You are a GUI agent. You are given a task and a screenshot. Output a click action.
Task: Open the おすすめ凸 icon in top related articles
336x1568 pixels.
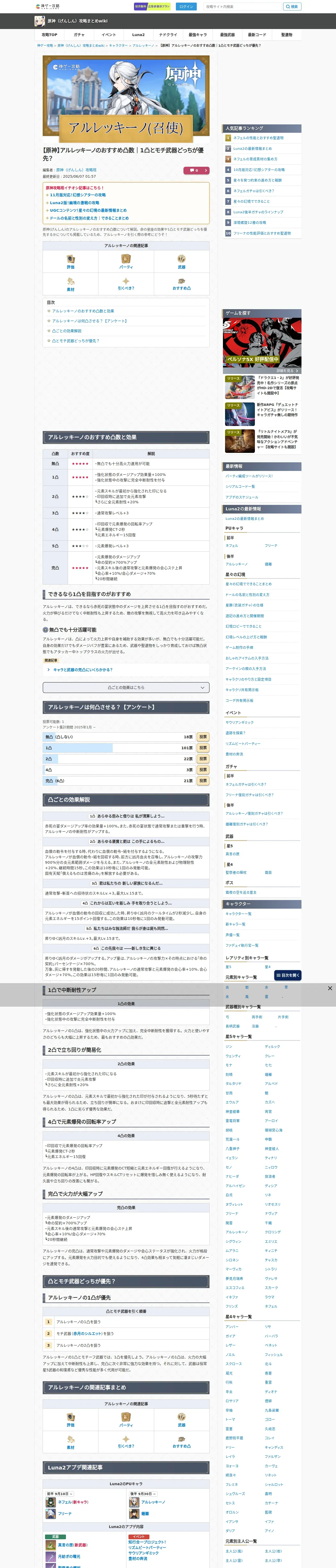point(181,281)
